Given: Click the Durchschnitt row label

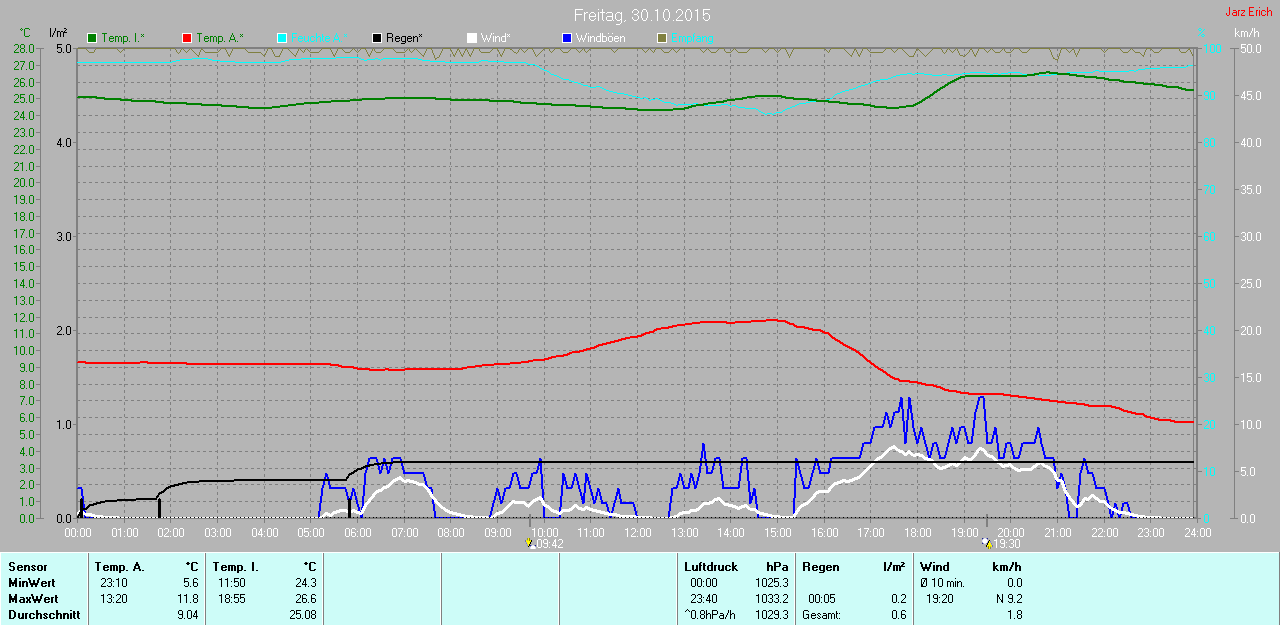Looking at the screenshot, I should tap(43, 615).
